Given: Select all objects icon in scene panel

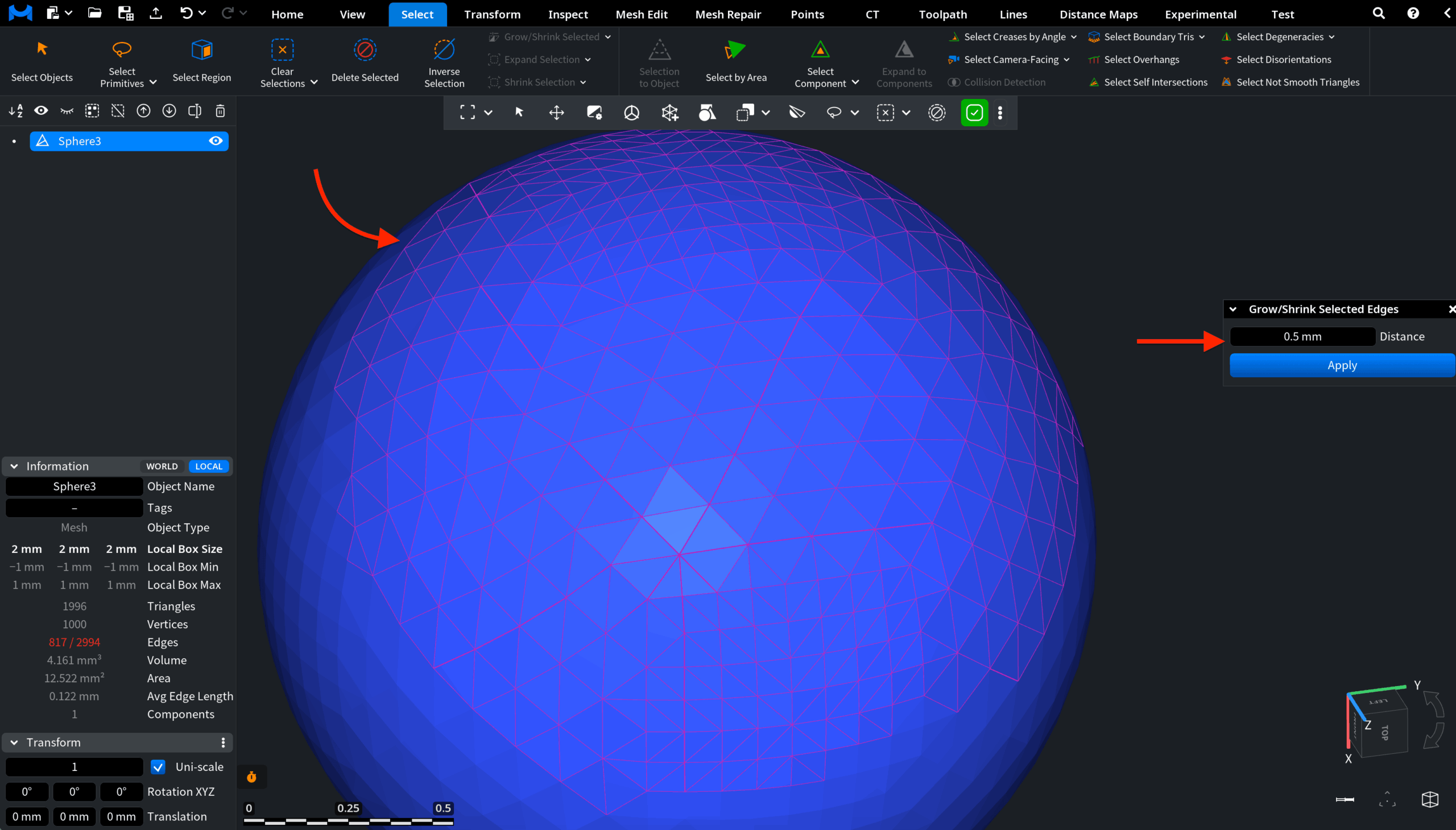Looking at the screenshot, I should click(x=92, y=110).
